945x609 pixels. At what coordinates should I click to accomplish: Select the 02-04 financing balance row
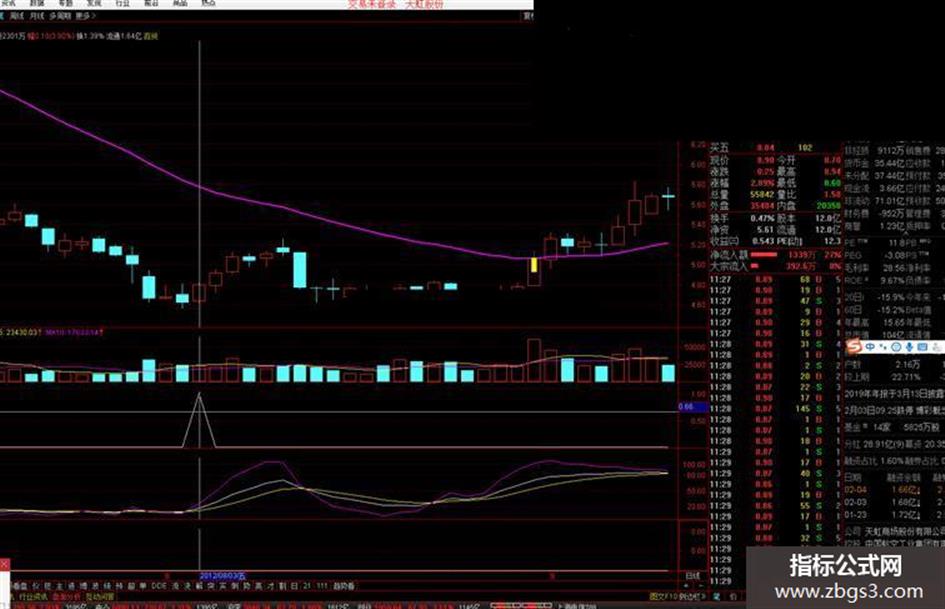click(x=894, y=490)
